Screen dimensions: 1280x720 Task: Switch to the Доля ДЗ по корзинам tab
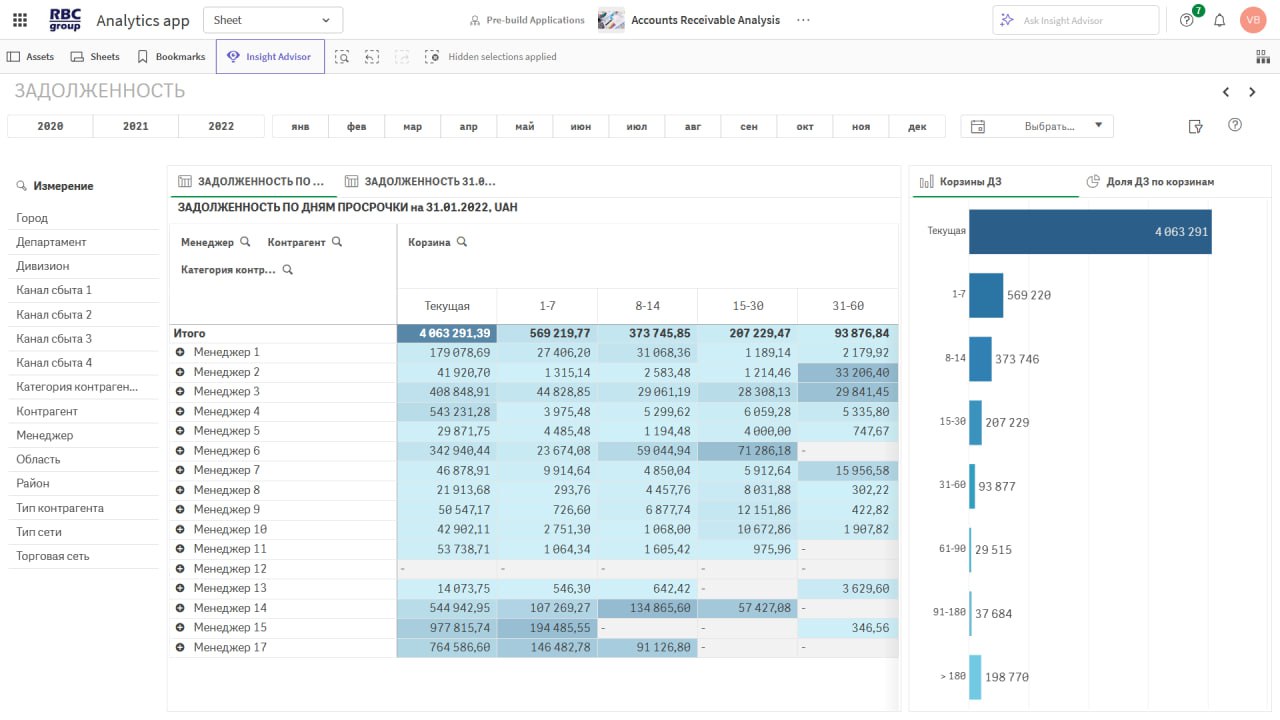pos(1159,182)
